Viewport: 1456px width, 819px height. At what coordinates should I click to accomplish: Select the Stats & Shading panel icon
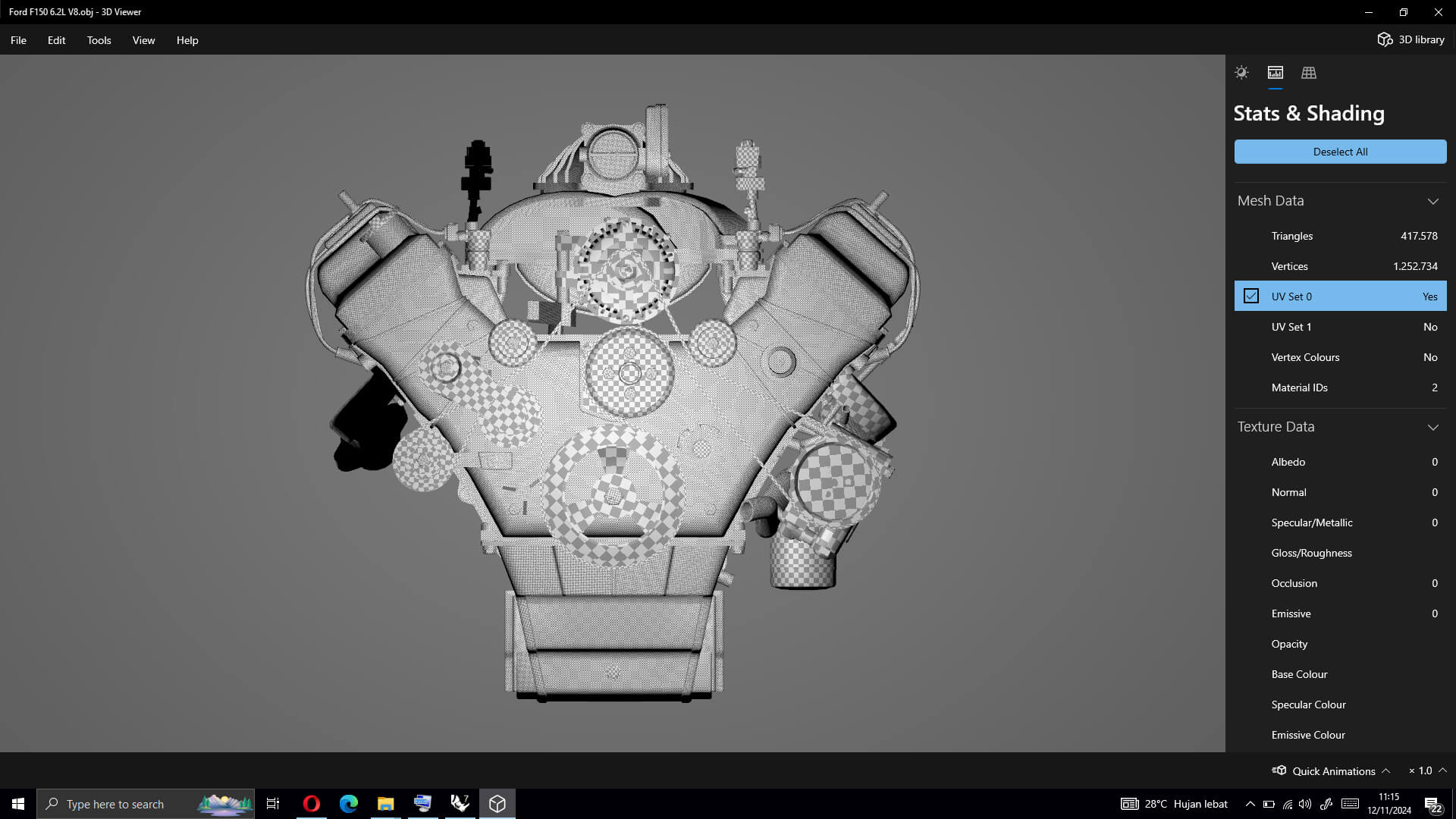tap(1276, 73)
